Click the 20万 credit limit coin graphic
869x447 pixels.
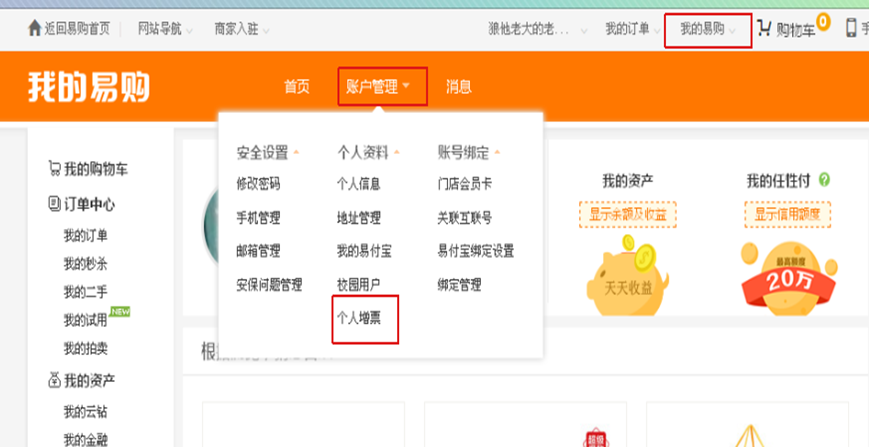click(788, 278)
